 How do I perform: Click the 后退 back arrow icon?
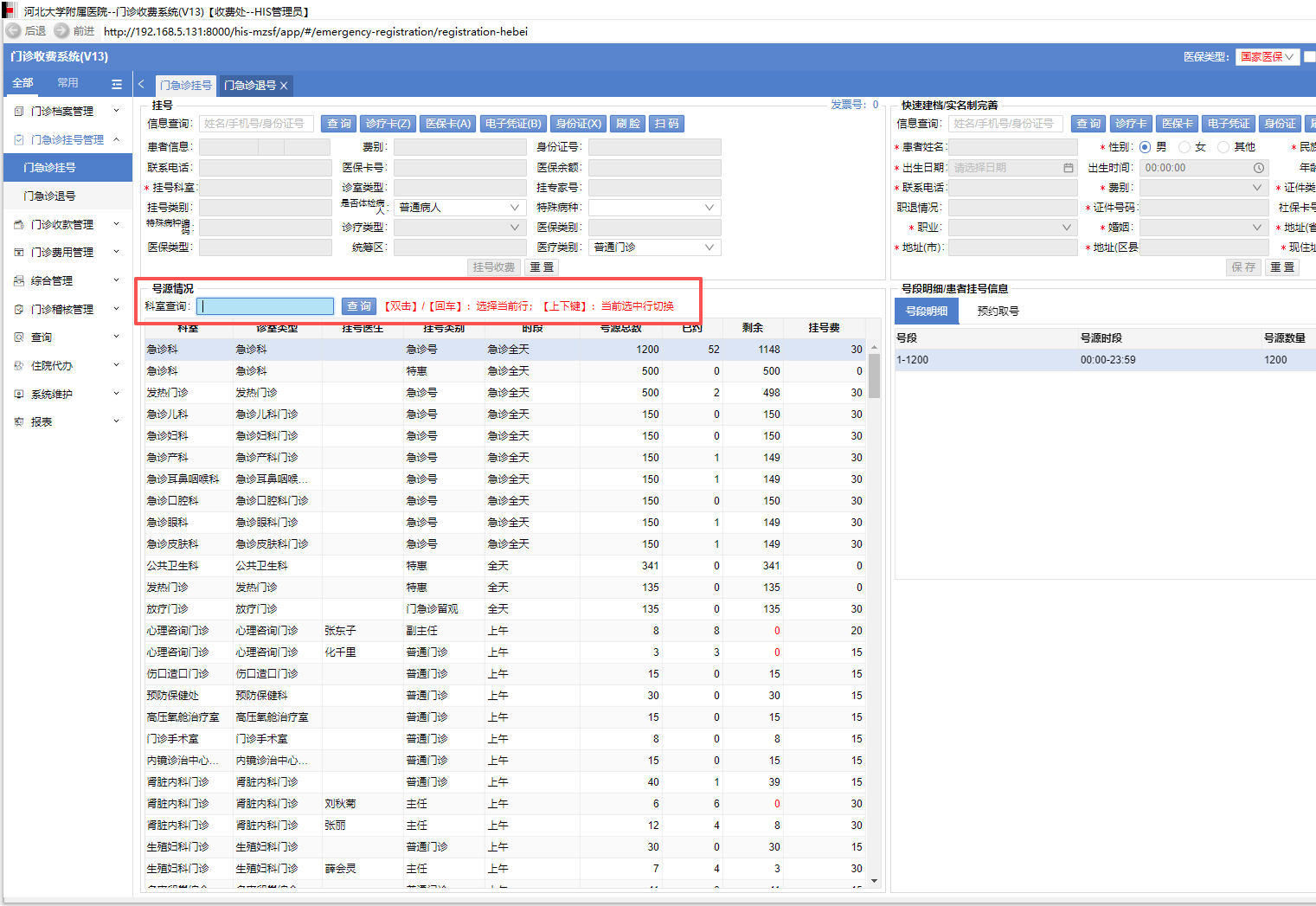[13, 31]
